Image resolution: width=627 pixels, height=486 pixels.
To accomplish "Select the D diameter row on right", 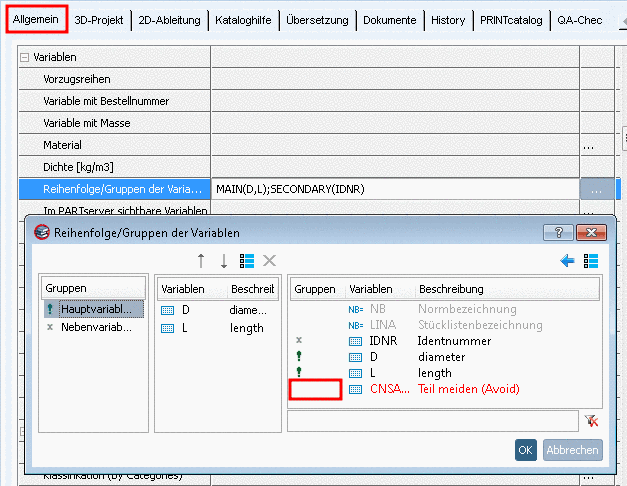I will pyautogui.click(x=445, y=357).
